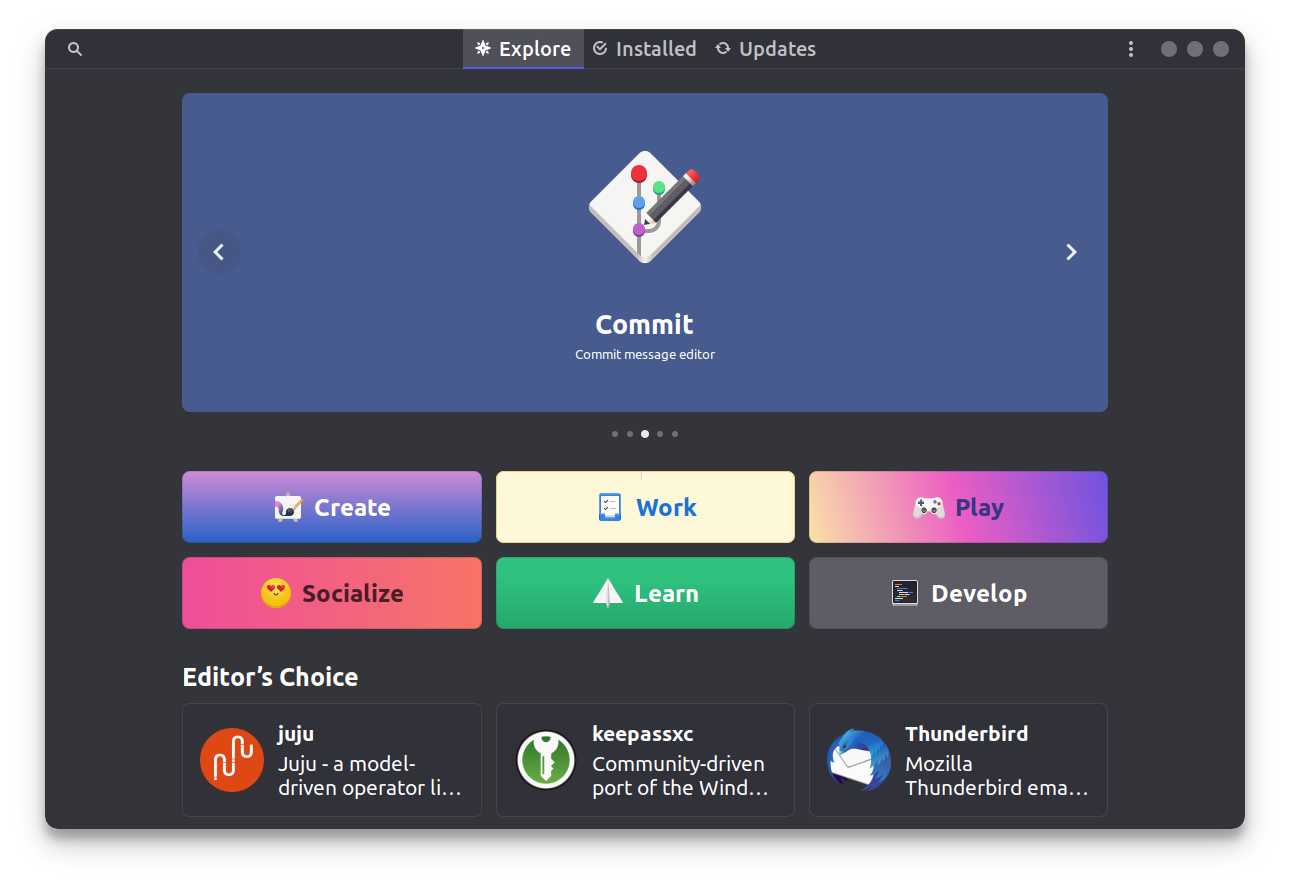This screenshot has width=1290, height=890.
Task: Advance the carousel with the right chevron
Action: pyautogui.click(x=1071, y=252)
